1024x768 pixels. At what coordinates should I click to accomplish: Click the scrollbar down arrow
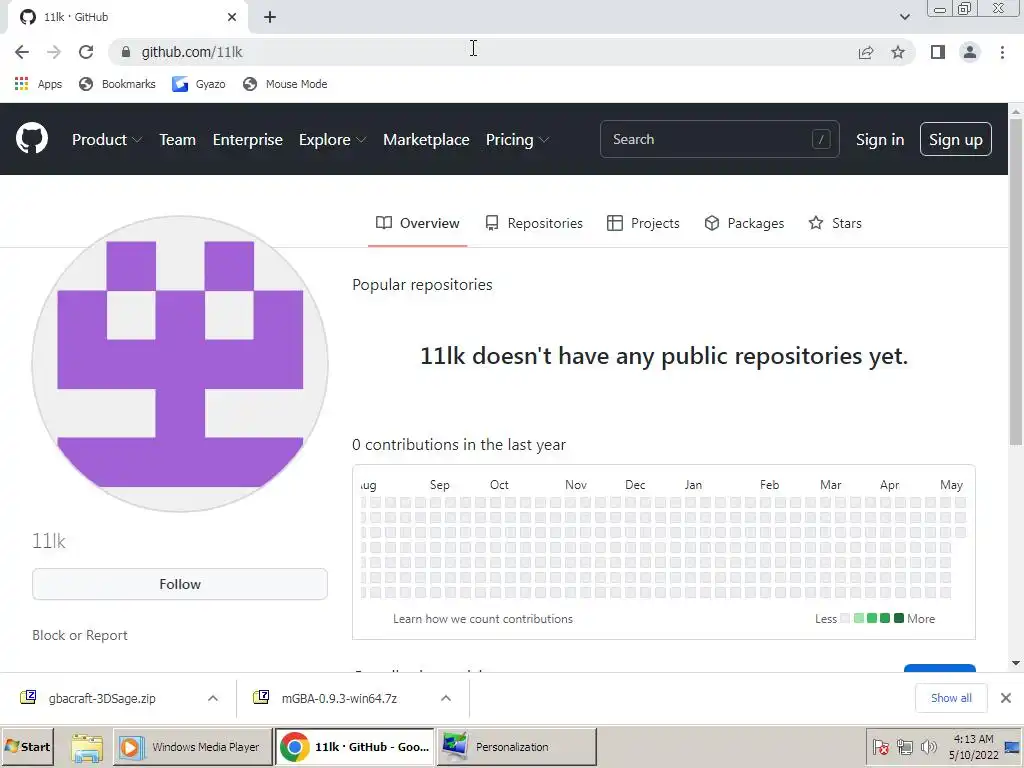[1016, 664]
